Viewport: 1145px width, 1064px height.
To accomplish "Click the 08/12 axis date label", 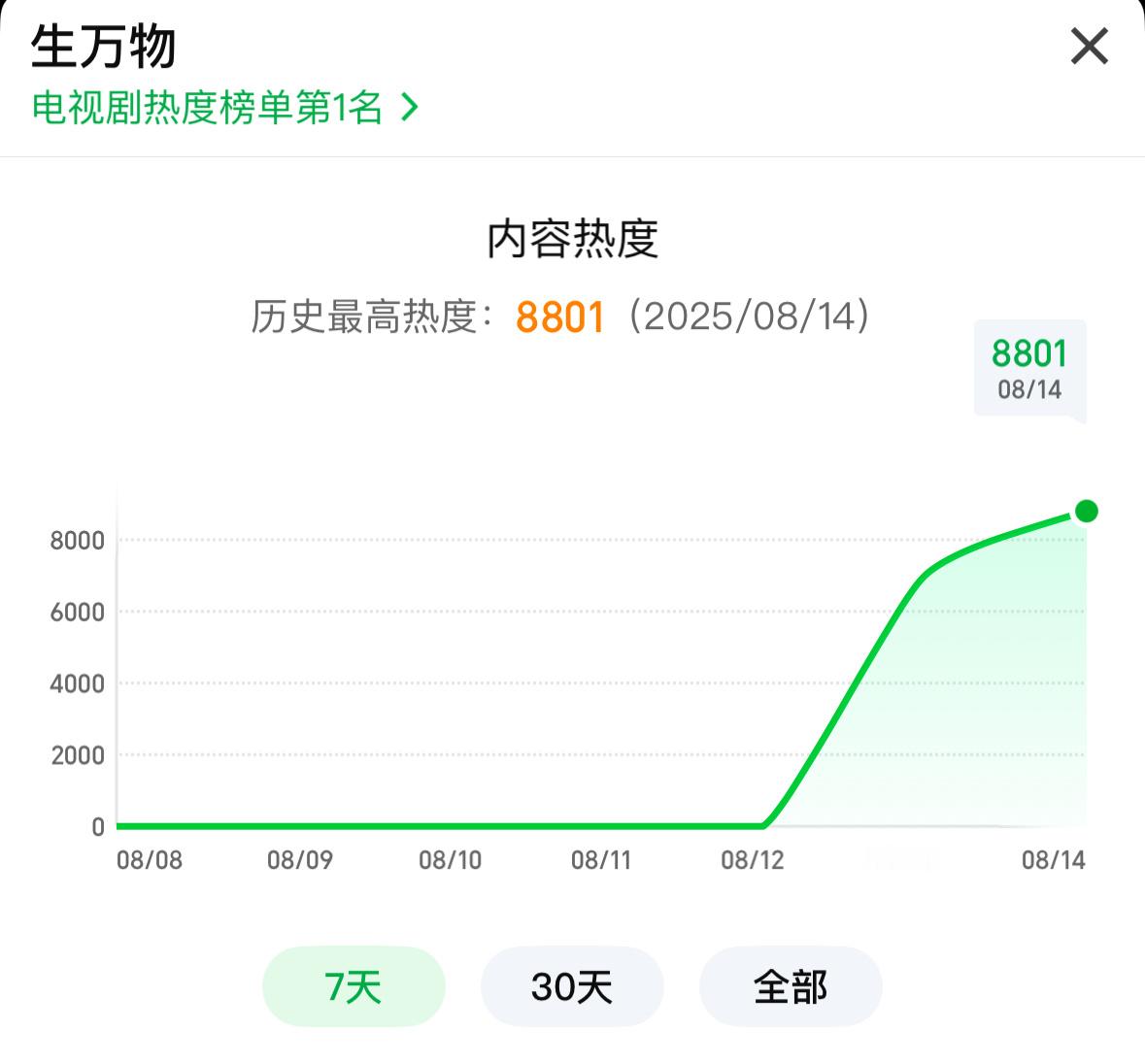I will point(753,860).
